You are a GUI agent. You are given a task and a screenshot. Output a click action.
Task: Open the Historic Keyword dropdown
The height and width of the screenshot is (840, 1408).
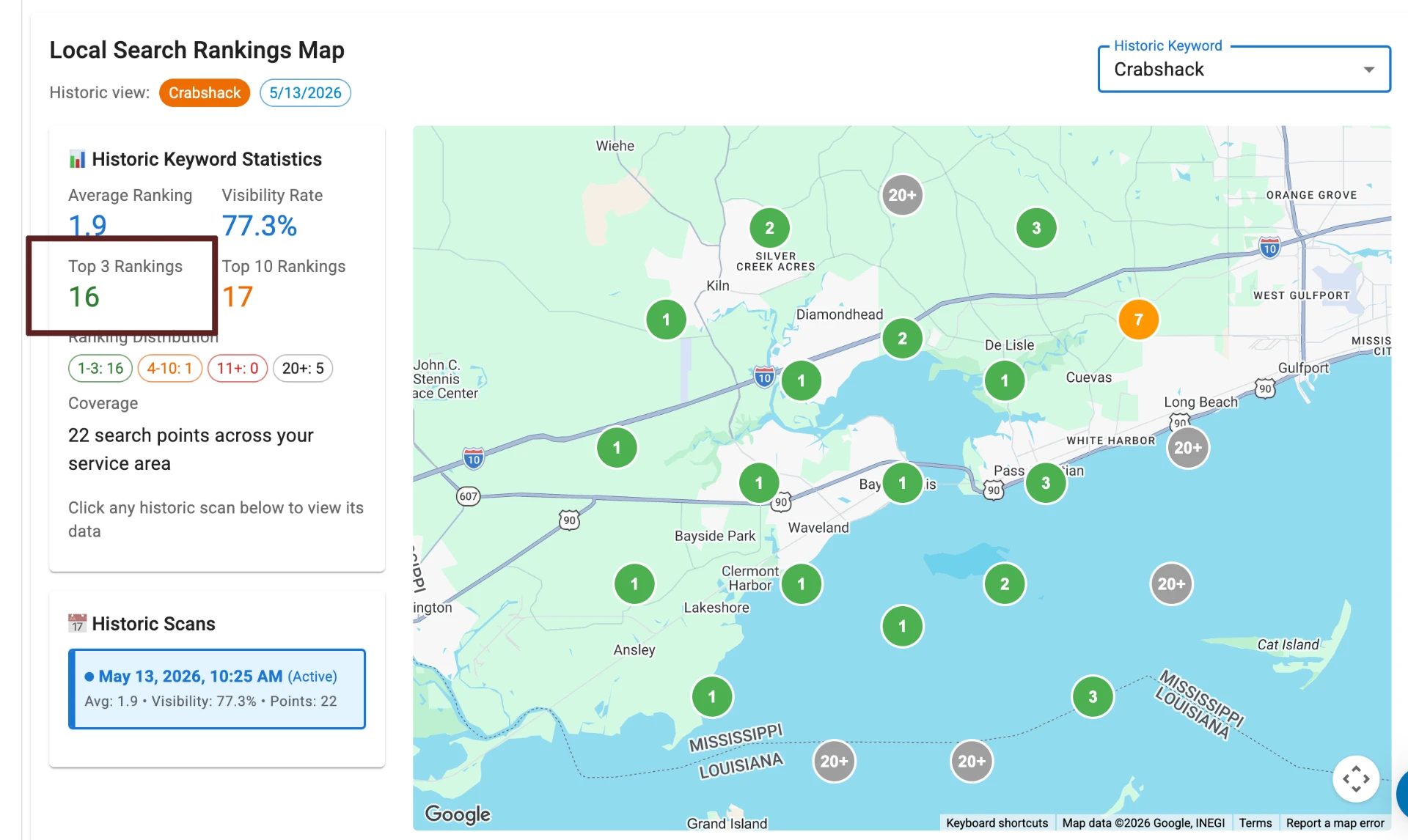point(1244,69)
